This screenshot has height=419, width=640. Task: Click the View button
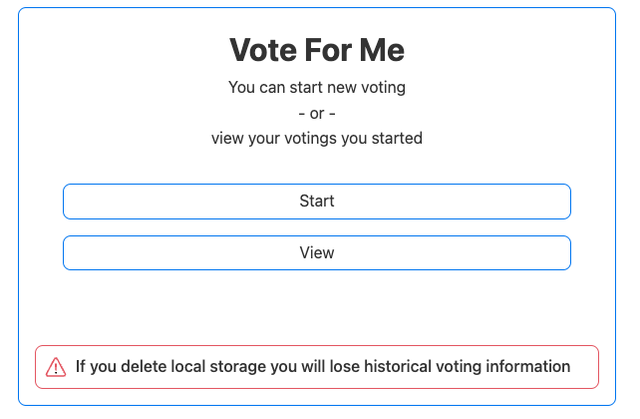tap(317, 253)
